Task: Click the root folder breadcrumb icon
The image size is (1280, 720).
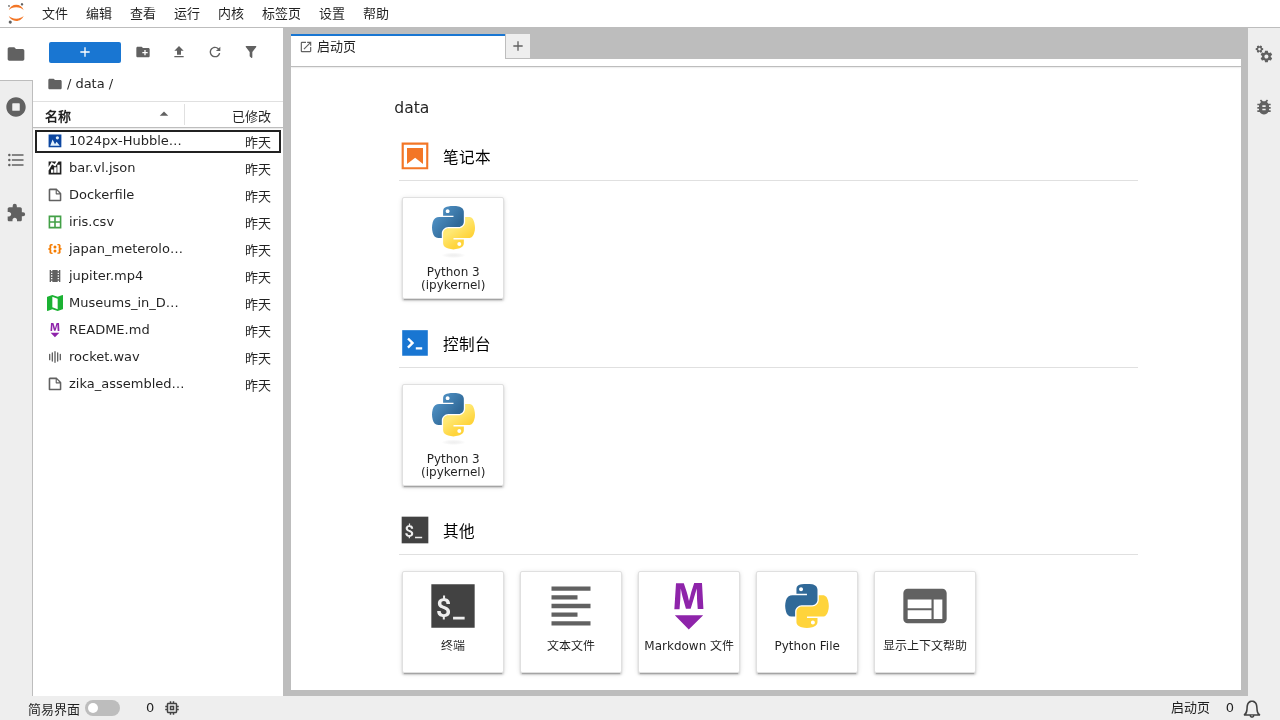Action: click(x=55, y=84)
